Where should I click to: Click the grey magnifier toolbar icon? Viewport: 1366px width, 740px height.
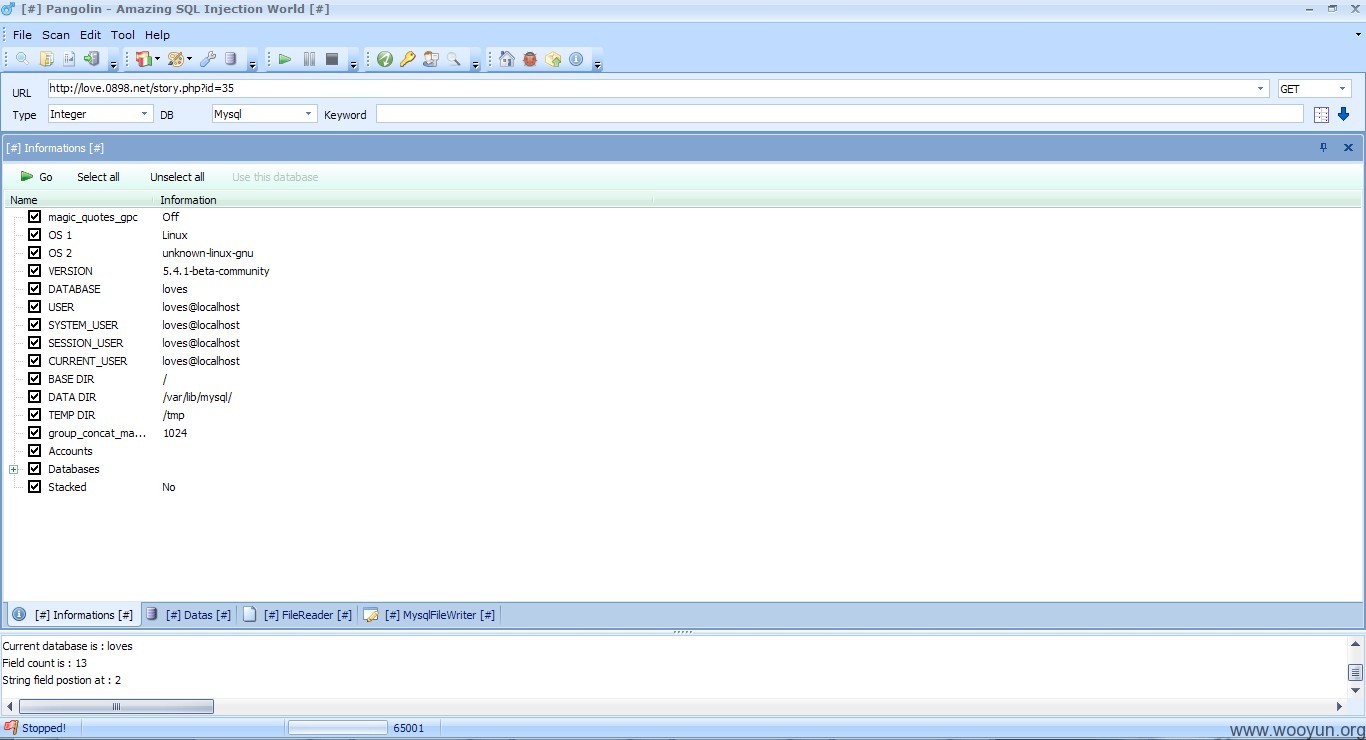(454, 59)
